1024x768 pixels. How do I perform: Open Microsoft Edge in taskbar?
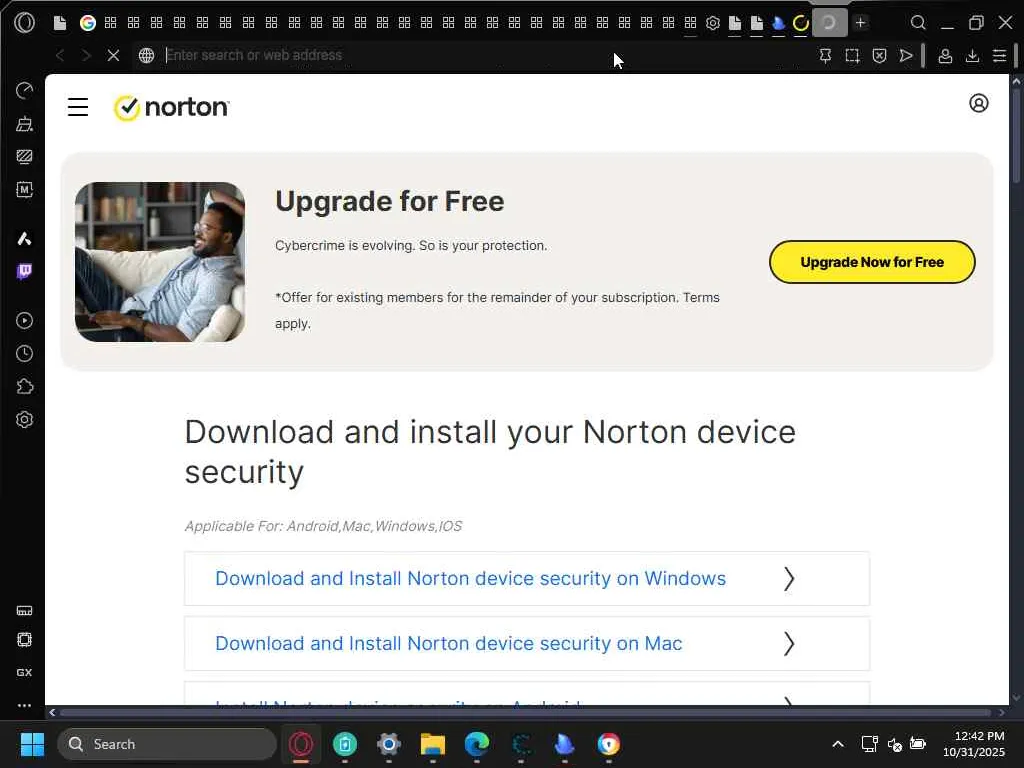point(477,744)
